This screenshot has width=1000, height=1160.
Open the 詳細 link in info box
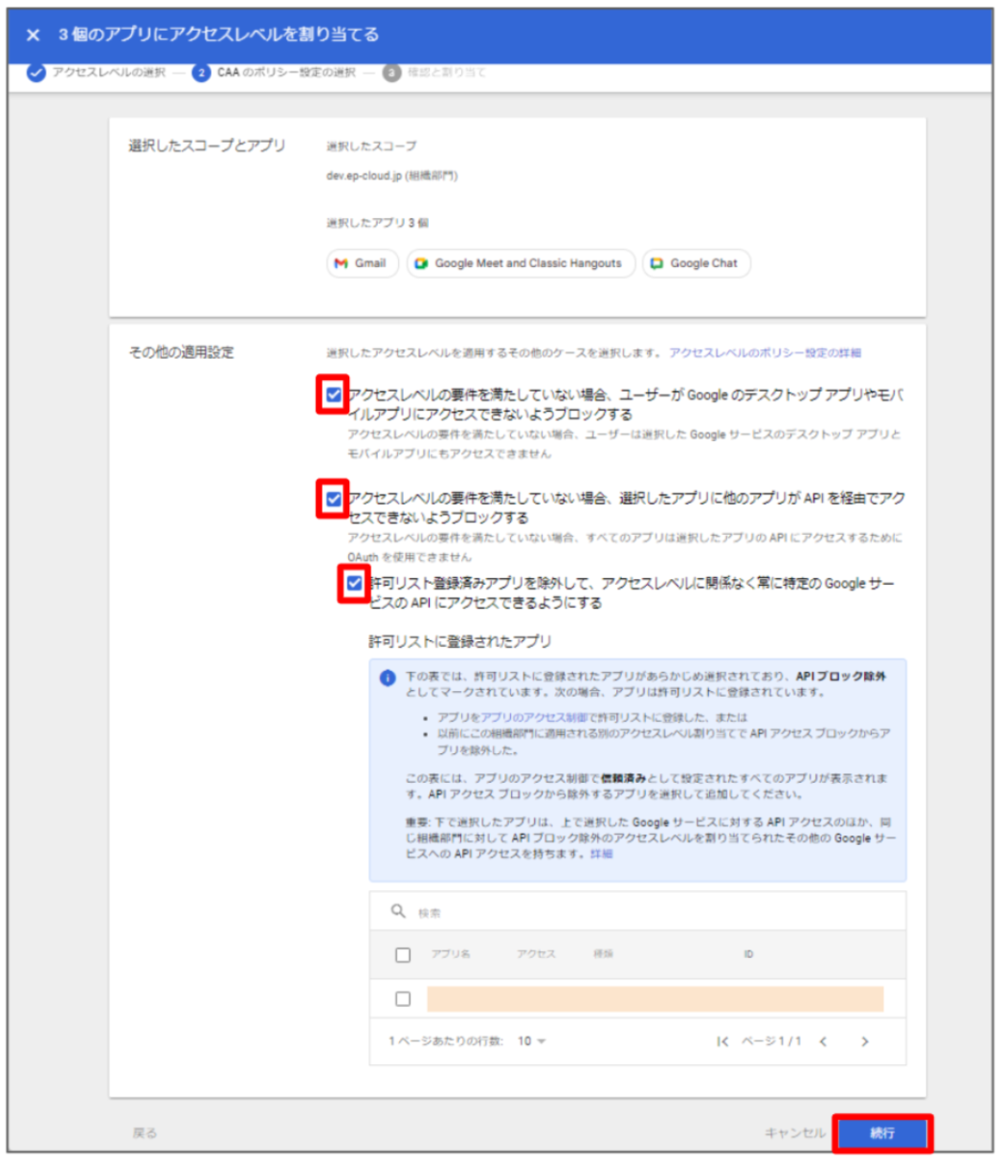point(601,854)
